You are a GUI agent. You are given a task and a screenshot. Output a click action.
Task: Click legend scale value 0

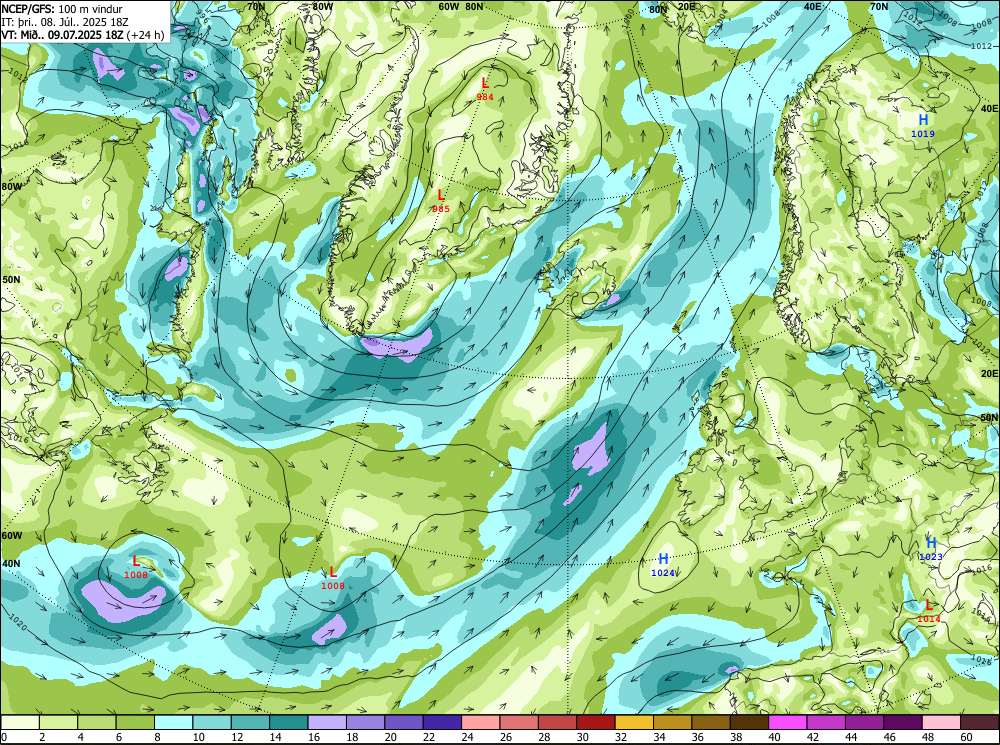(x=4, y=737)
